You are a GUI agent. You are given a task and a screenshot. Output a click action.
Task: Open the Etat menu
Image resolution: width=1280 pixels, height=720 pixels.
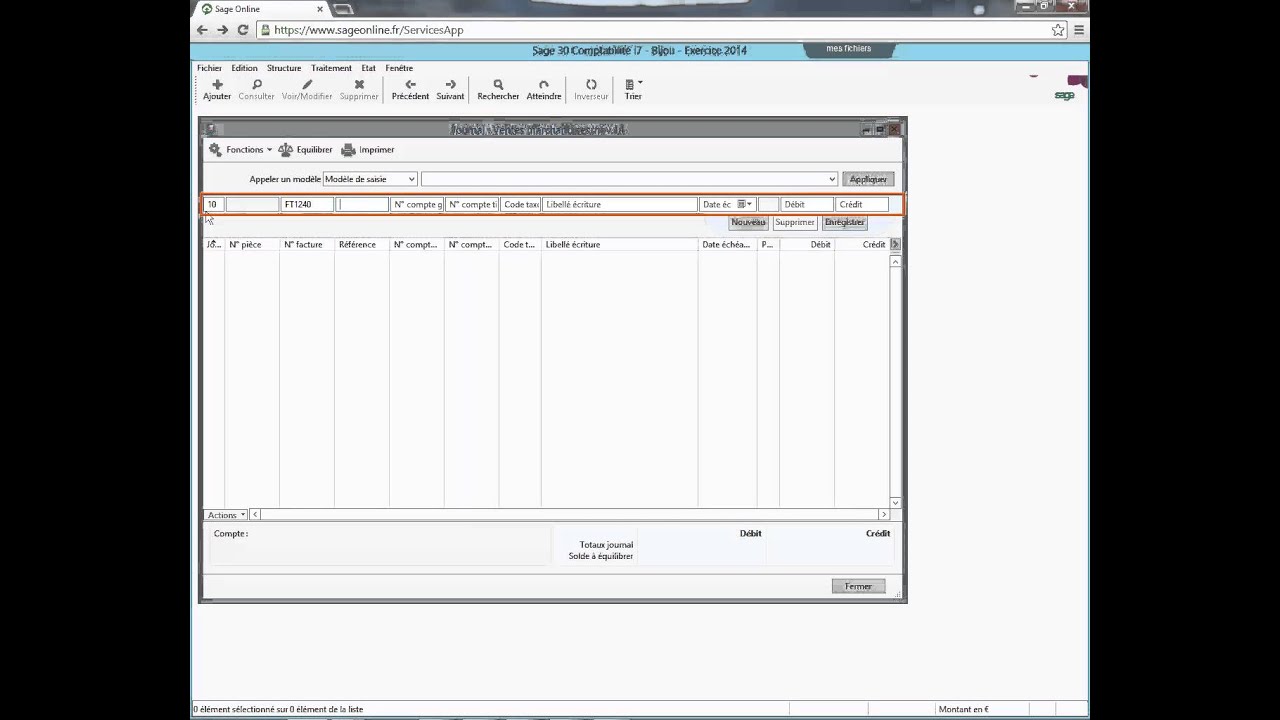(x=368, y=68)
